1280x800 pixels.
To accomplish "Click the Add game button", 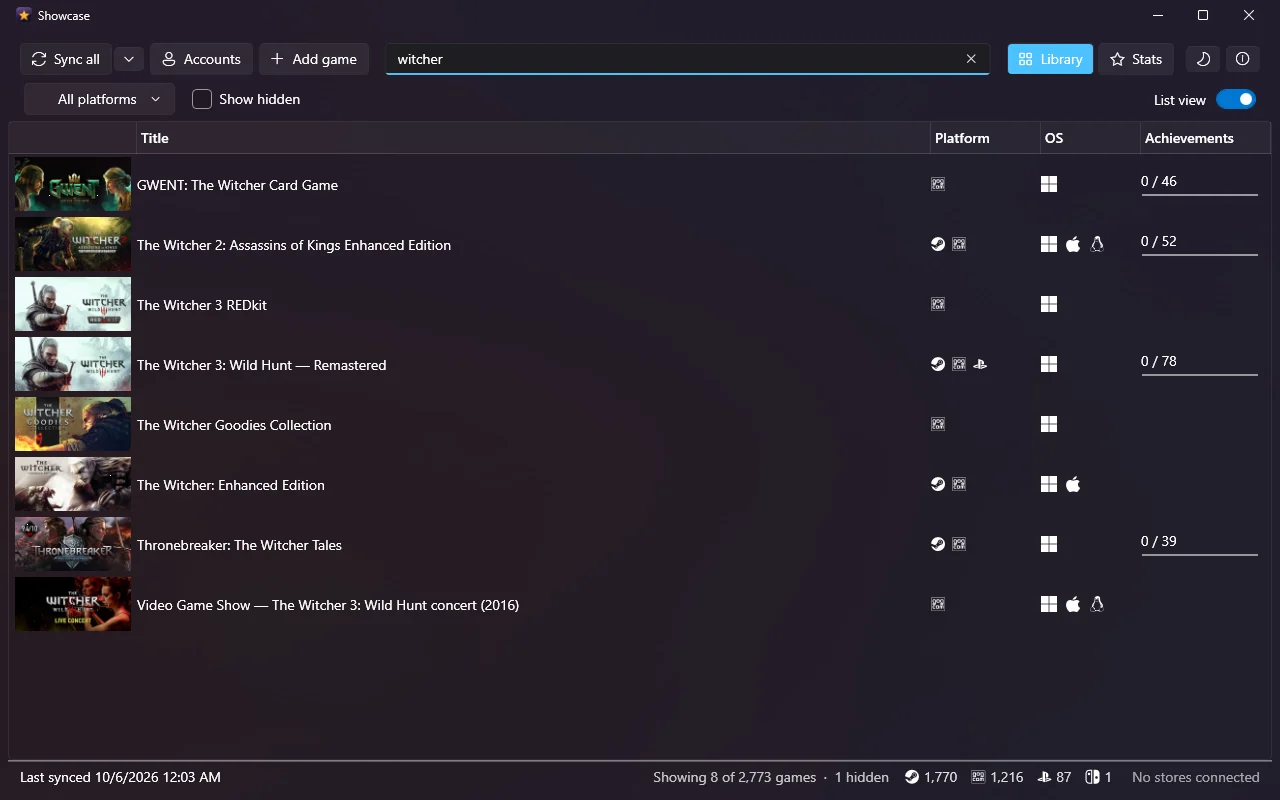I will click(x=314, y=59).
